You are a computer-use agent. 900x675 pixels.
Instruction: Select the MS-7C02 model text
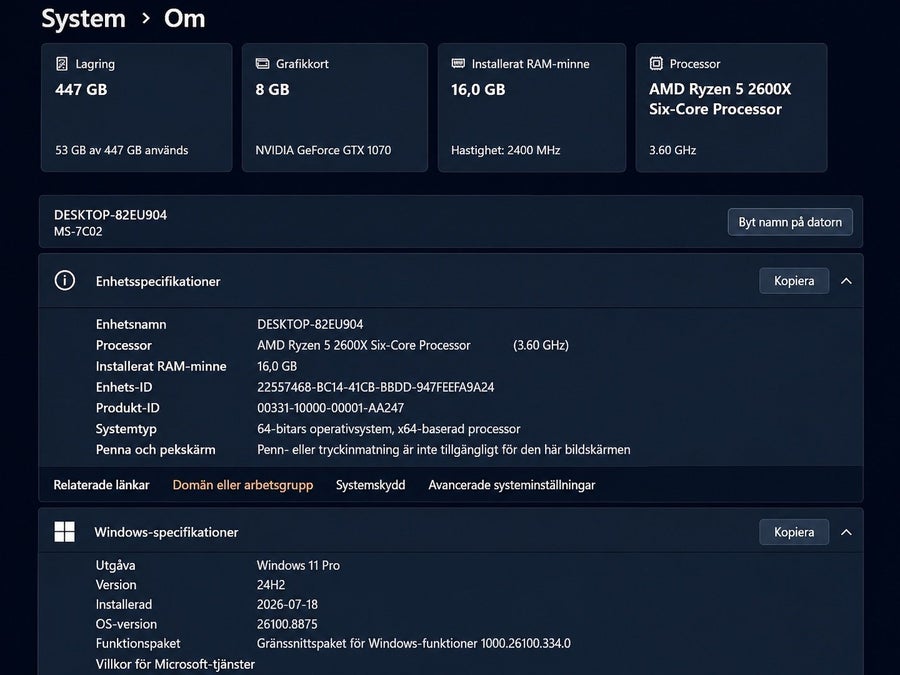pos(78,231)
